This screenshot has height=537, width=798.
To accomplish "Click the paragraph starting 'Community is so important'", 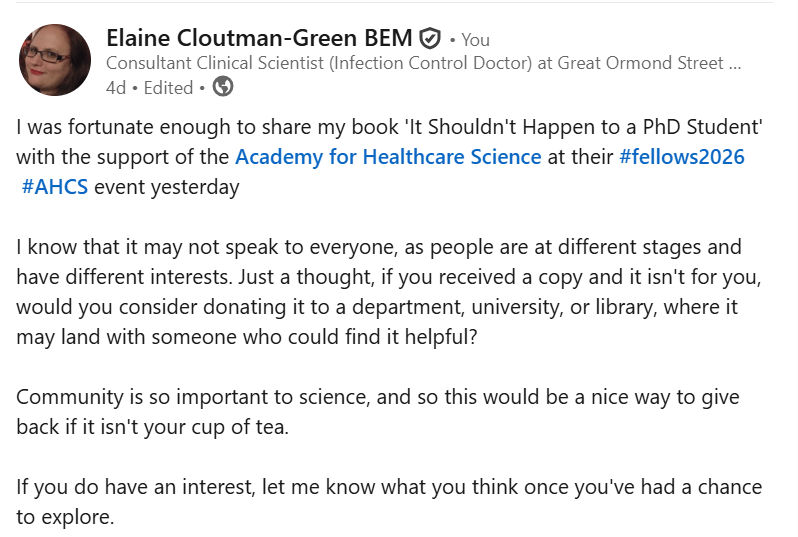I will (x=378, y=412).
